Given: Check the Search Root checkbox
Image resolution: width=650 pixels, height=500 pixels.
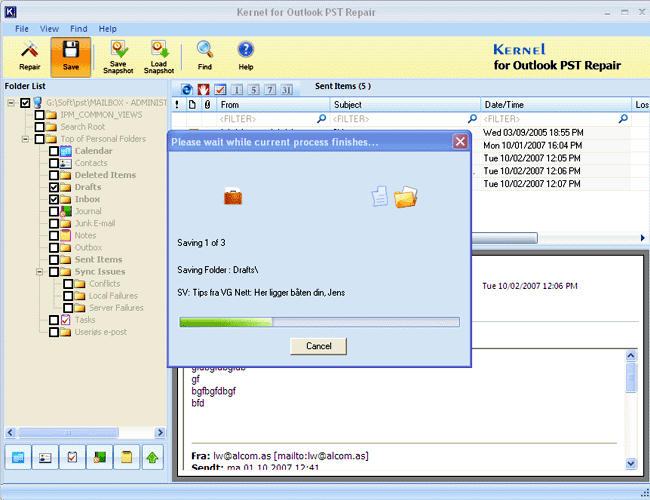Looking at the screenshot, I should (x=39, y=126).
